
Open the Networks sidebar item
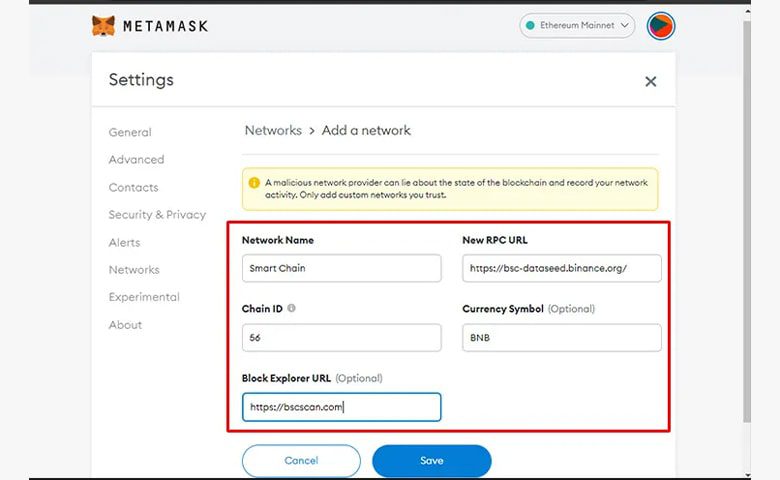(x=134, y=270)
